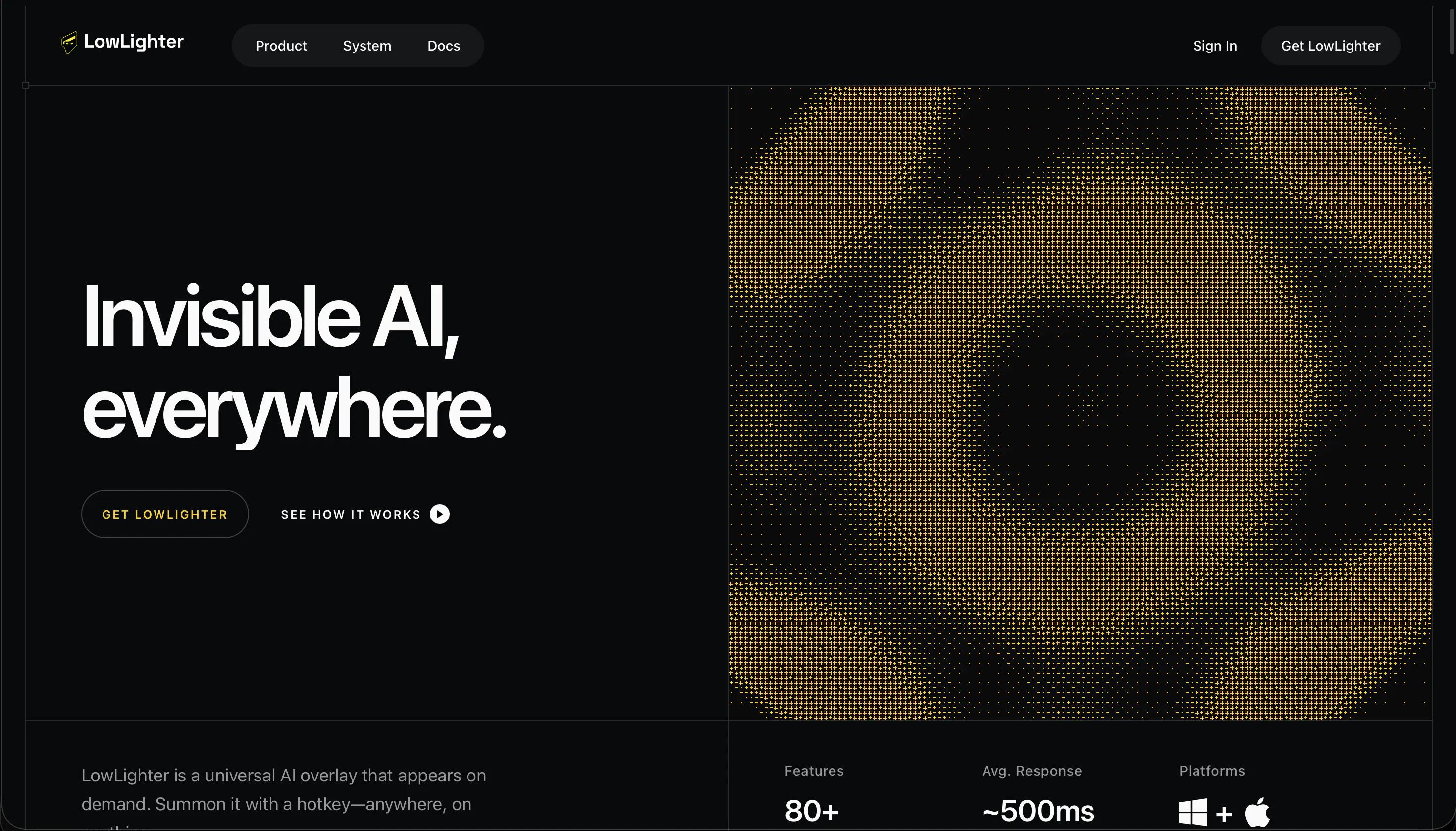The height and width of the screenshot is (831, 1456).
Task: Click the play circle icon
Action: point(439,514)
